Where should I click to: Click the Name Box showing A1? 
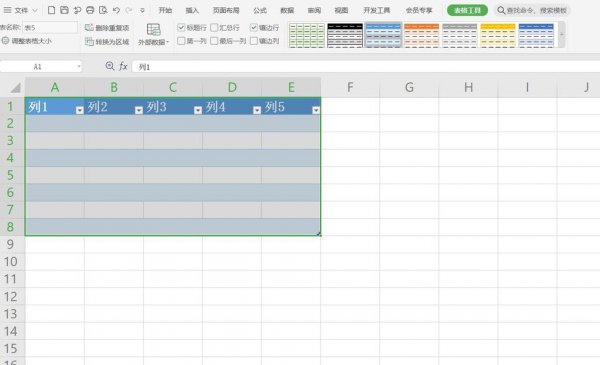38,67
